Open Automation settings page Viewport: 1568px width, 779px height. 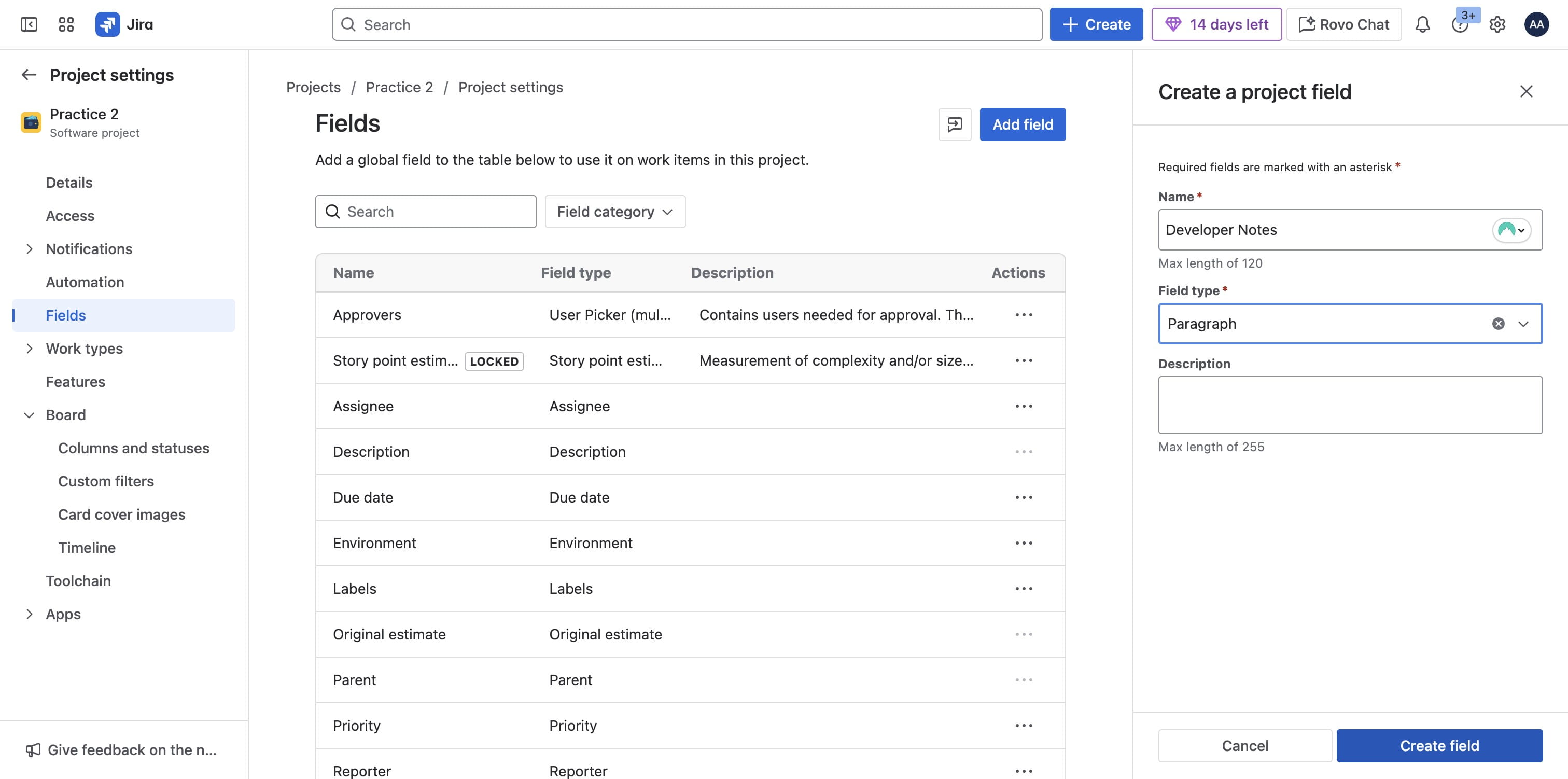click(85, 282)
